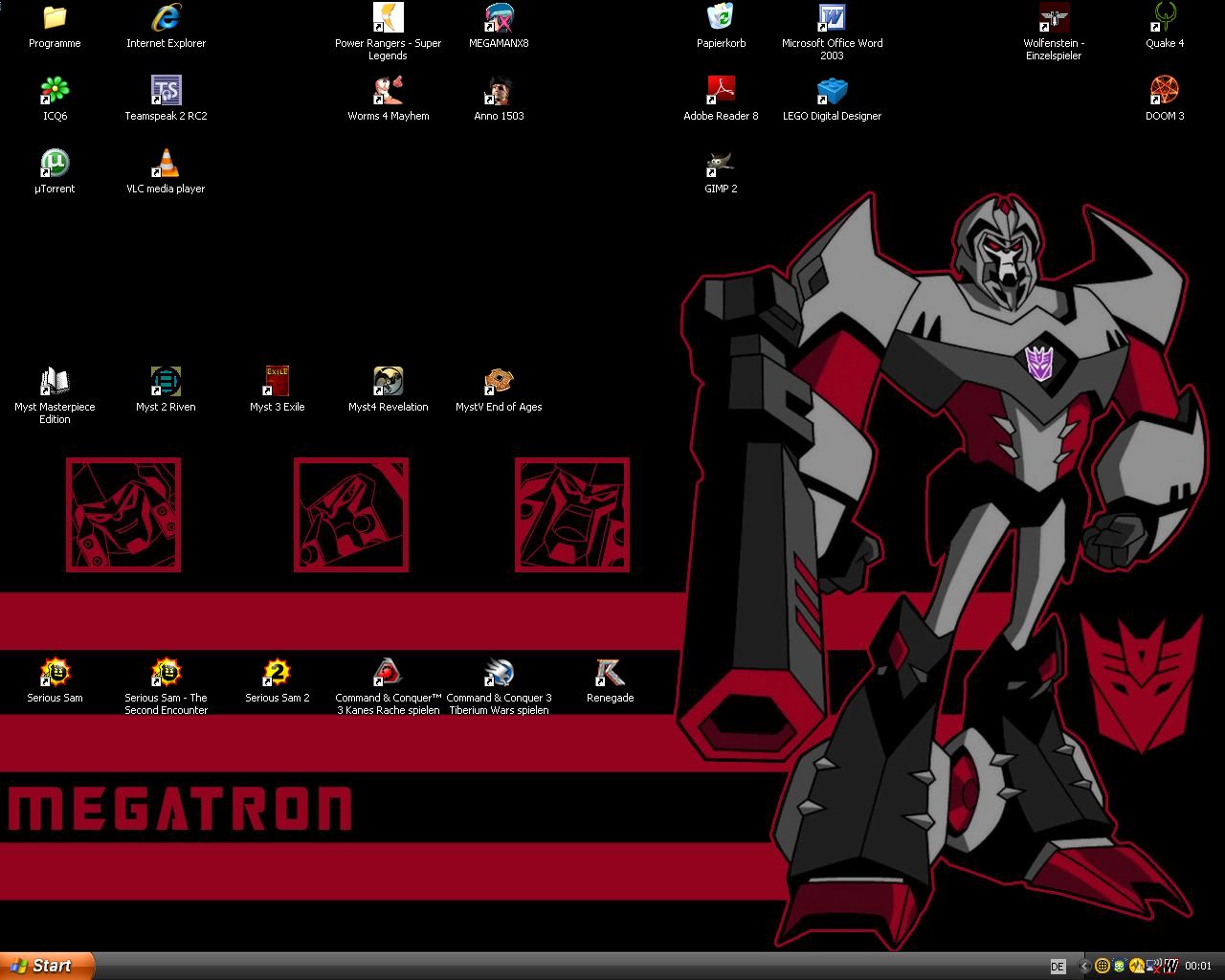Select Myst 2 Riven shortcut
The width and height of the screenshot is (1225, 980).
[x=166, y=390]
